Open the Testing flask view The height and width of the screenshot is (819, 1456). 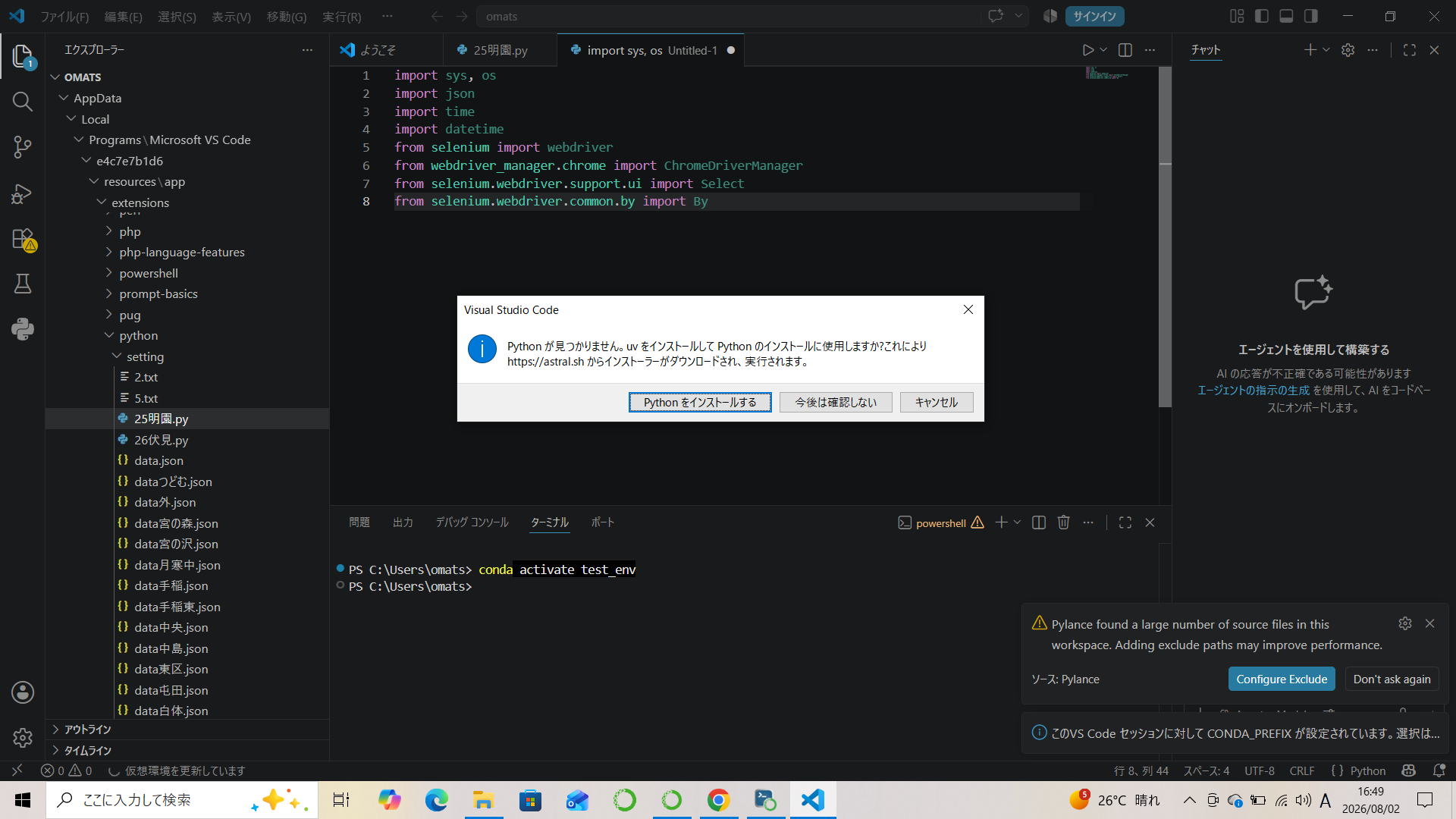[23, 284]
